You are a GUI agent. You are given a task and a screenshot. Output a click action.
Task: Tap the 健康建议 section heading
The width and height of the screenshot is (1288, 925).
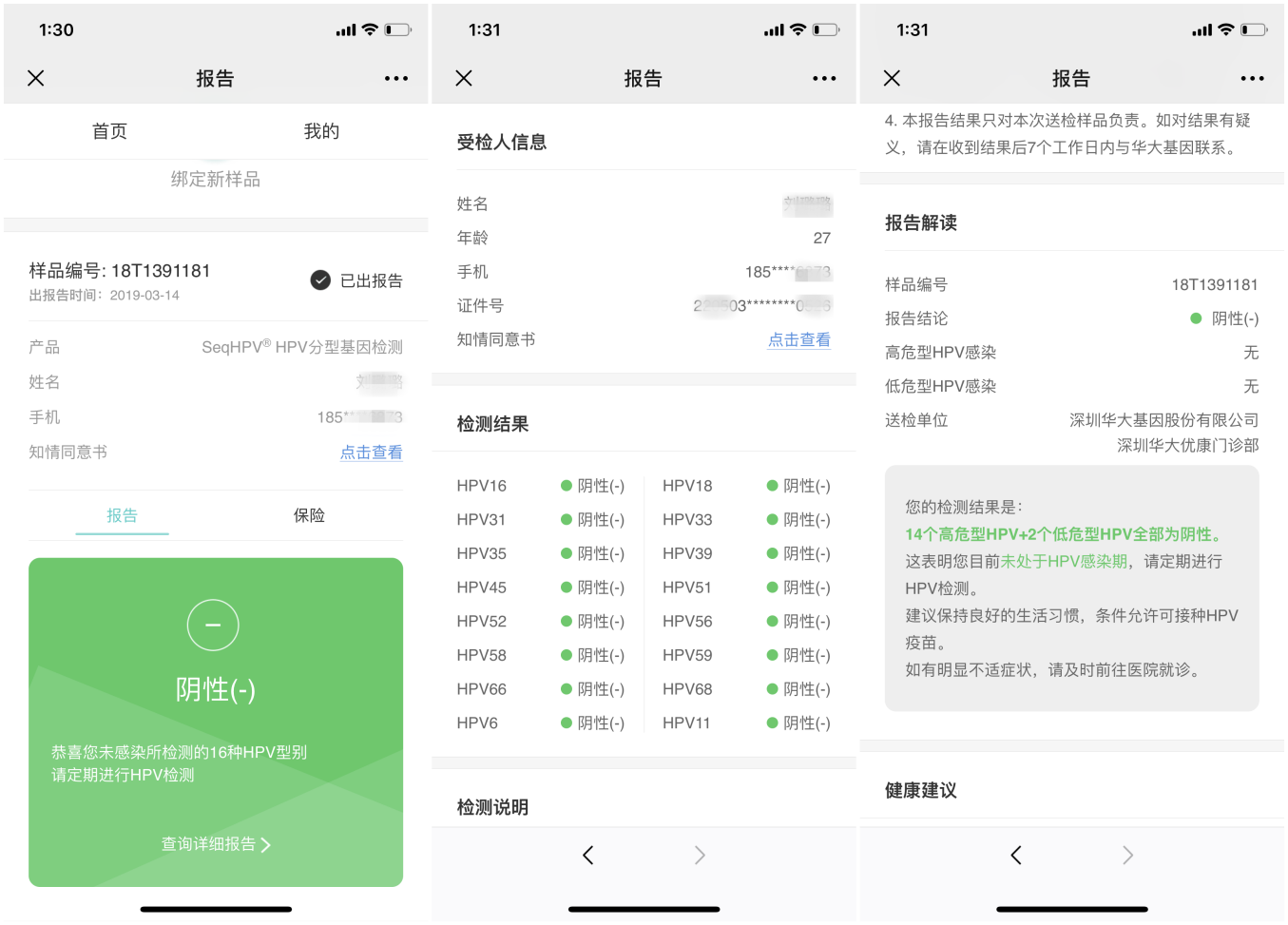point(921,790)
